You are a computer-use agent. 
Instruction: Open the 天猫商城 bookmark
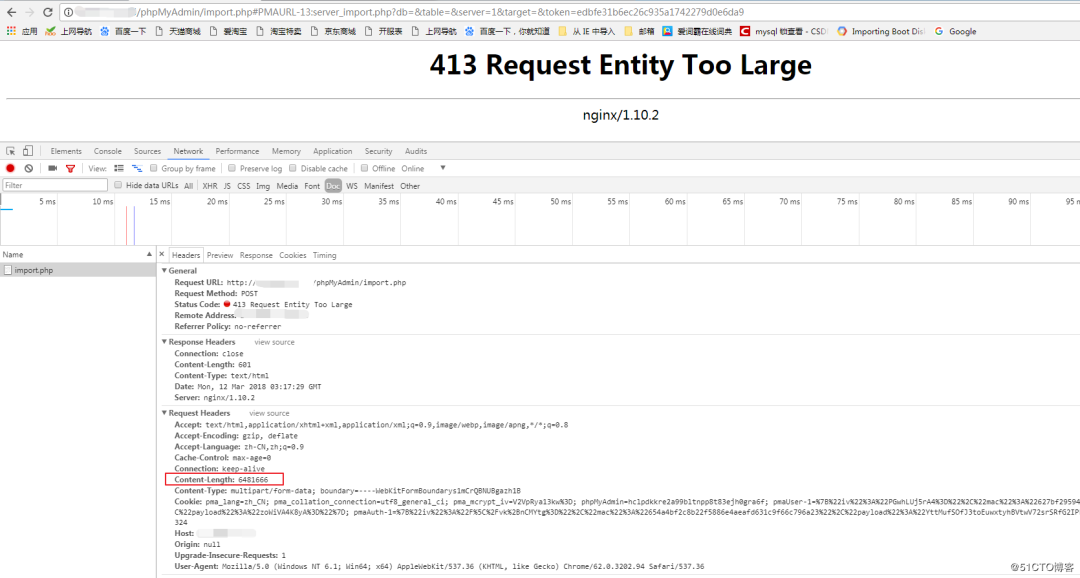pyautogui.click(x=178, y=31)
